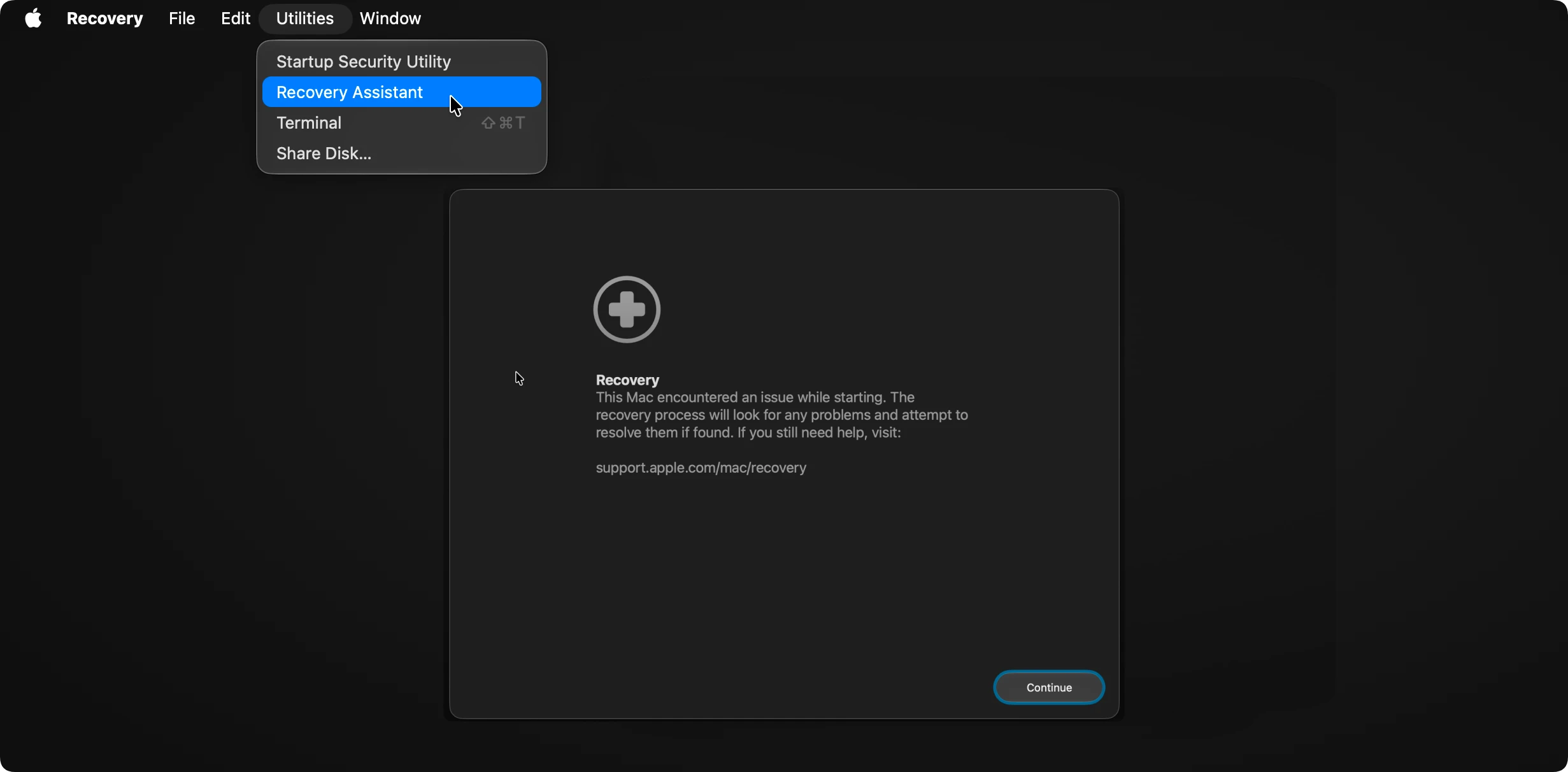Click the support.apple.com/mac/recovery text
Image resolution: width=1568 pixels, height=772 pixels.
tap(701, 468)
